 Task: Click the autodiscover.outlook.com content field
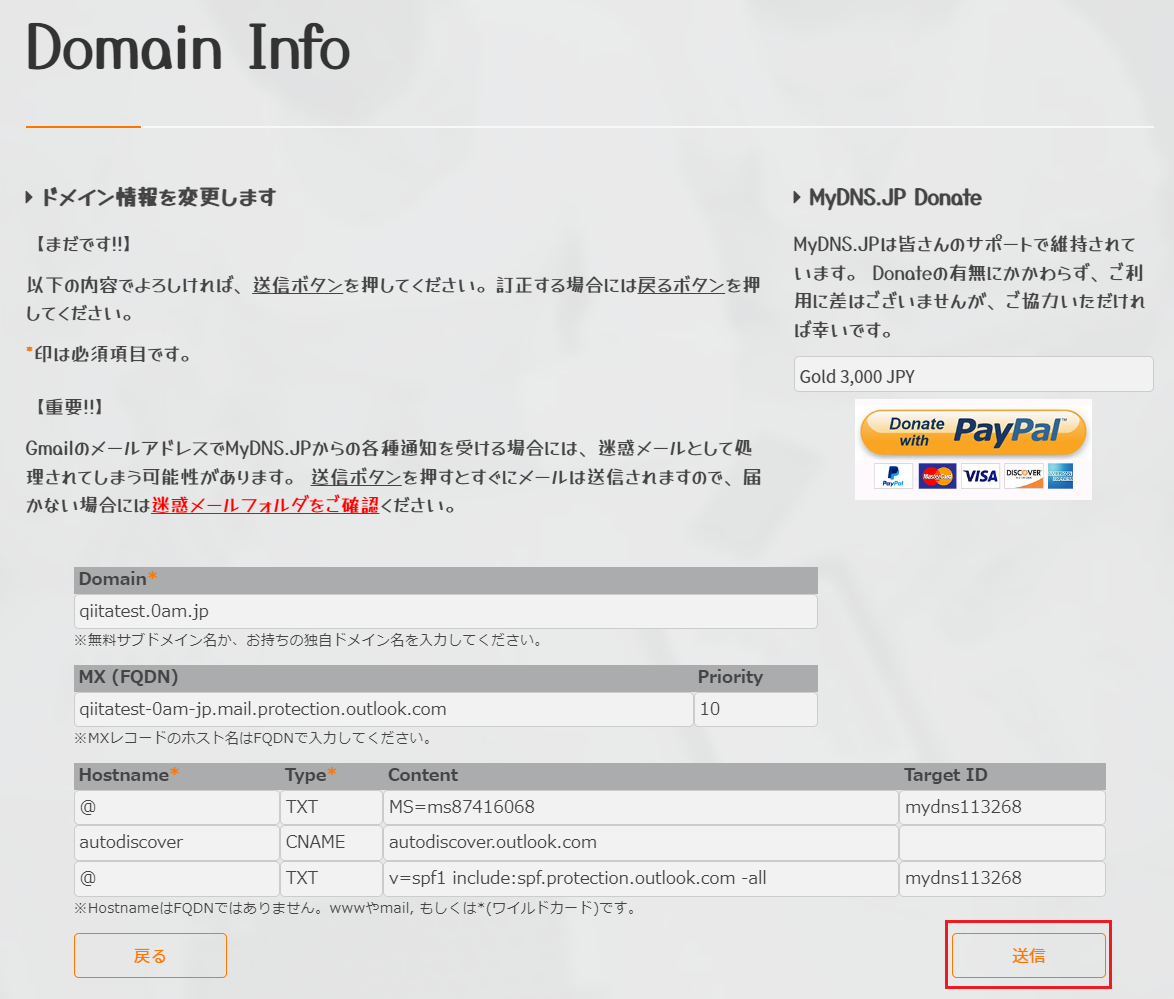coord(640,842)
